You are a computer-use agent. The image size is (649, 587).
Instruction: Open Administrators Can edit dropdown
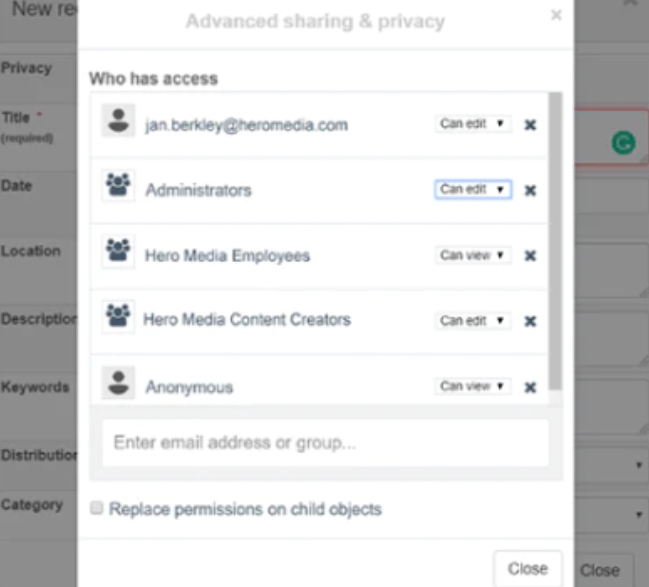click(473, 189)
